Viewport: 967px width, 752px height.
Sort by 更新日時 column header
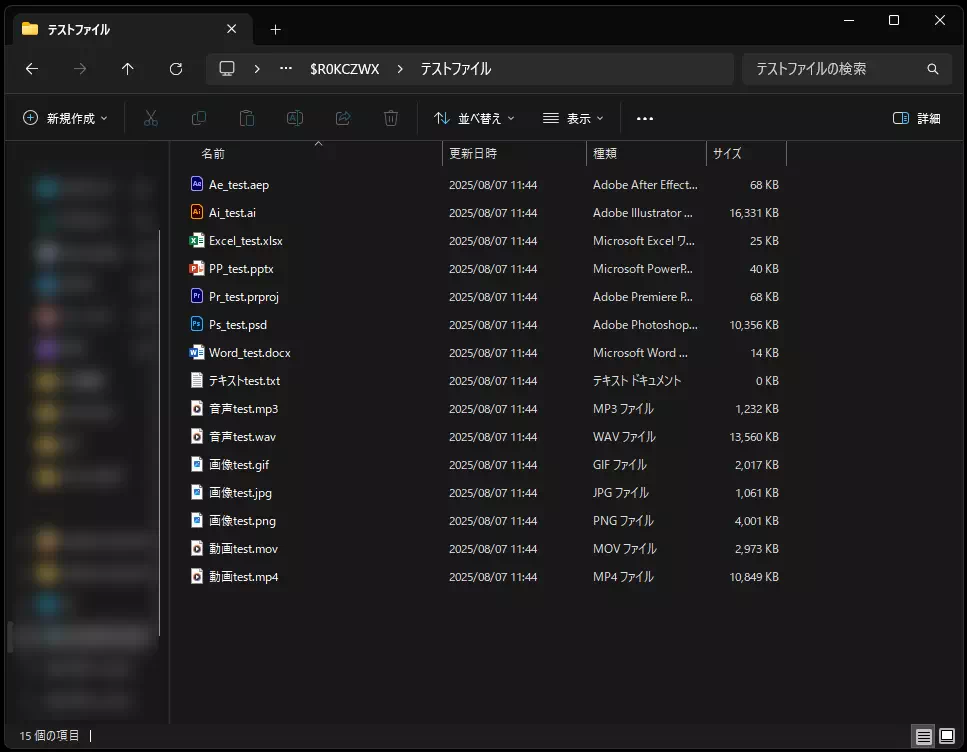pos(473,154)
